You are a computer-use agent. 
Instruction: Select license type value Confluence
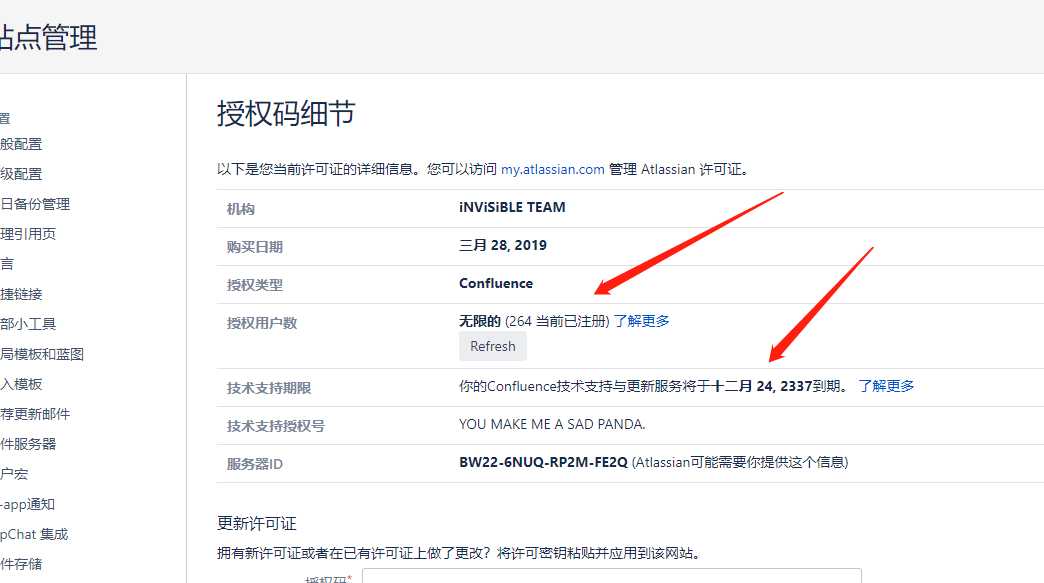(x=496, y=284)
